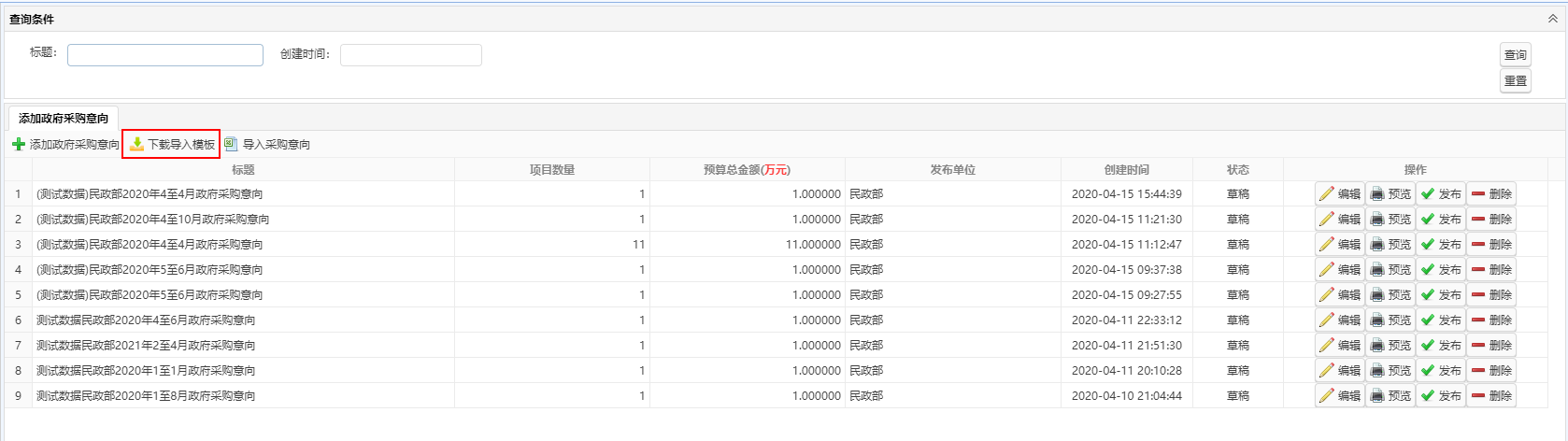Publish row 3 with the green check 发布

click(1440, 245)
